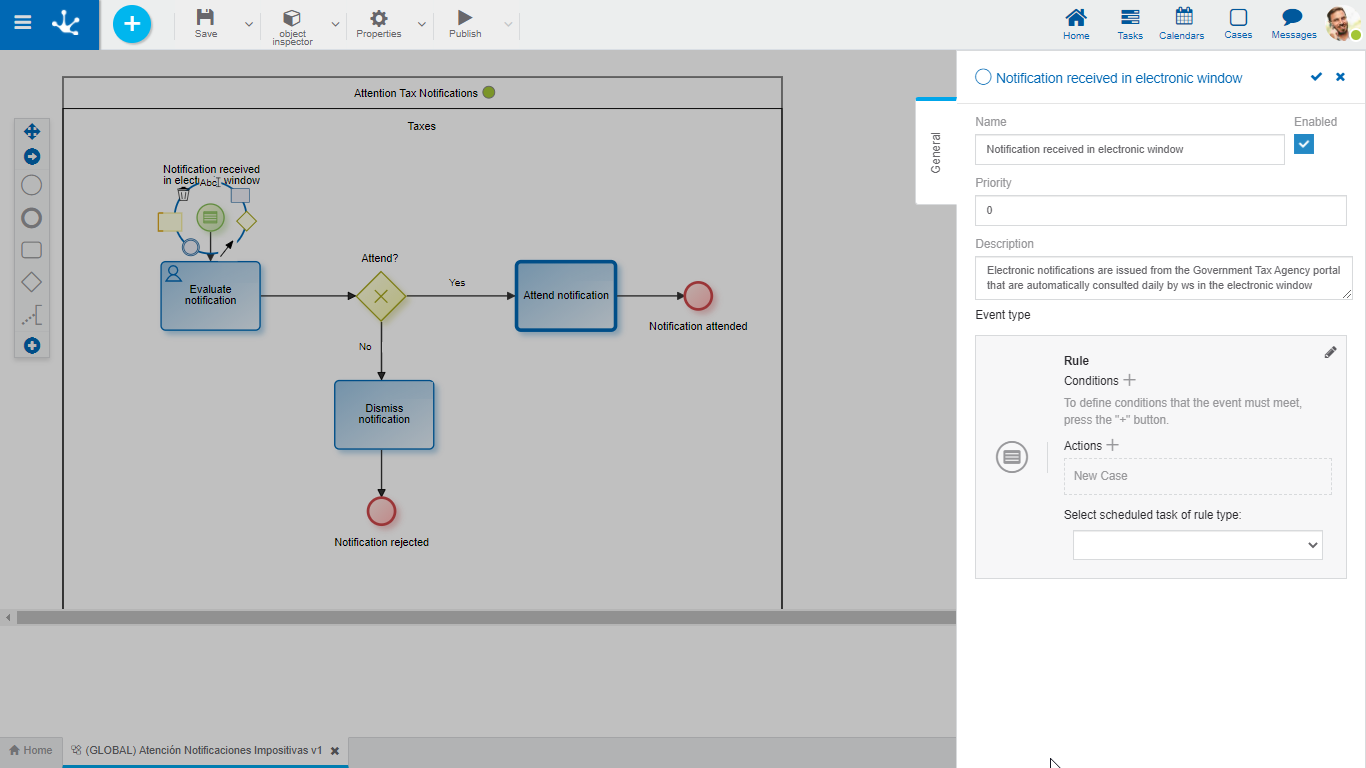The height and width of the screenshot is (768, 1366).
Task: Select the General side tab
Action: point(936,152)
